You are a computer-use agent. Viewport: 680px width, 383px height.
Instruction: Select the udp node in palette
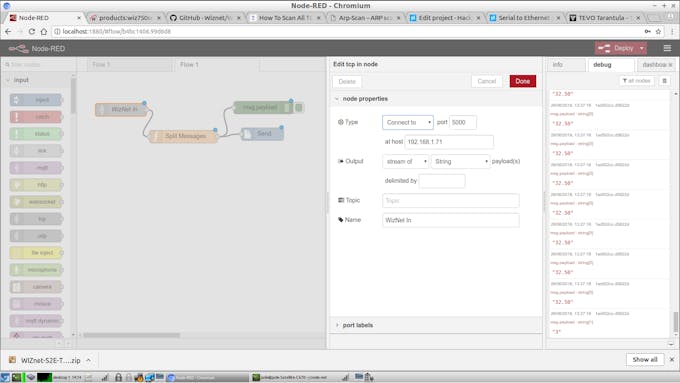click(x=36, y=236)
